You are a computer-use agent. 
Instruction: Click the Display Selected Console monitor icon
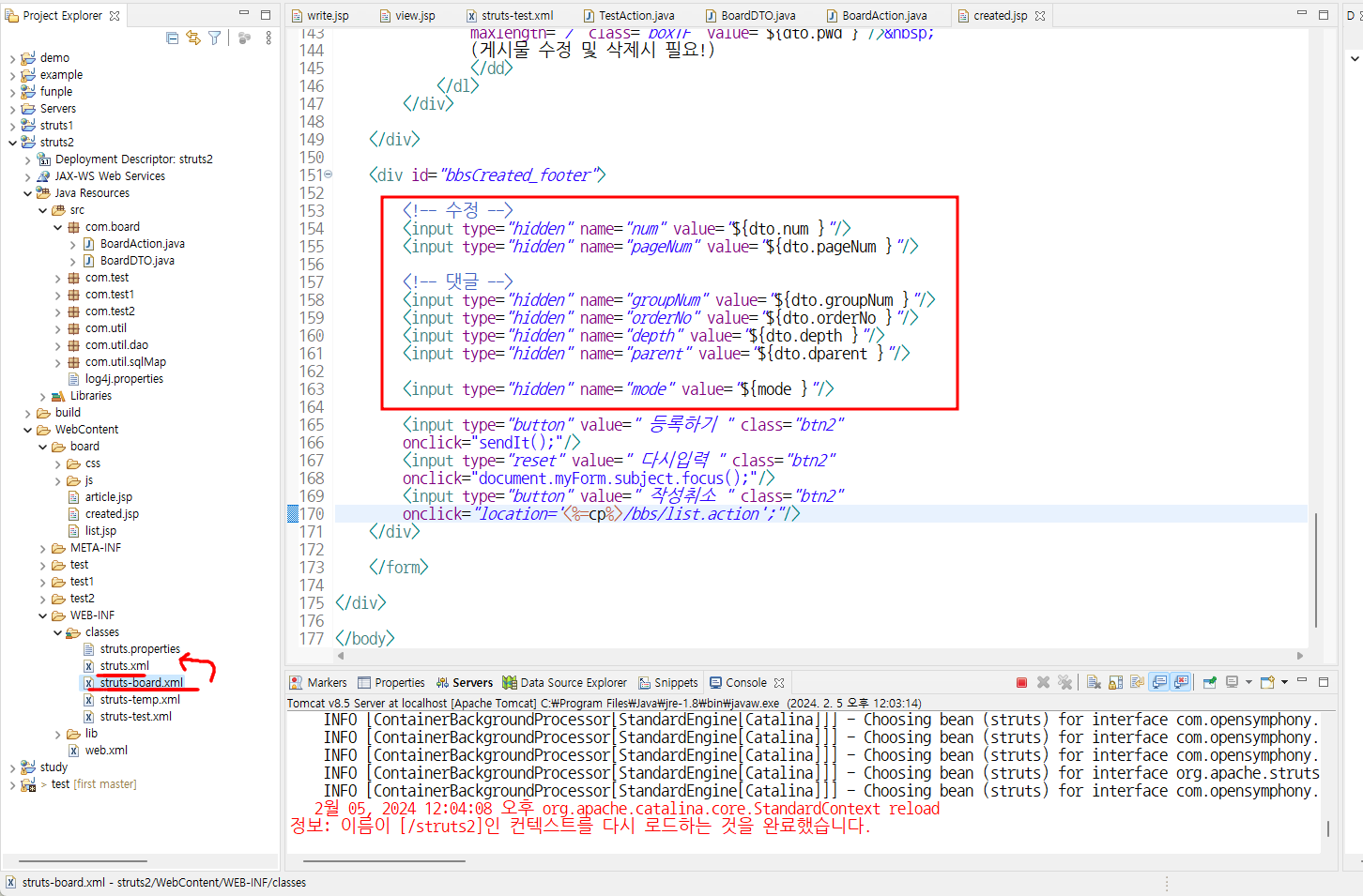tap(1232, 682)
